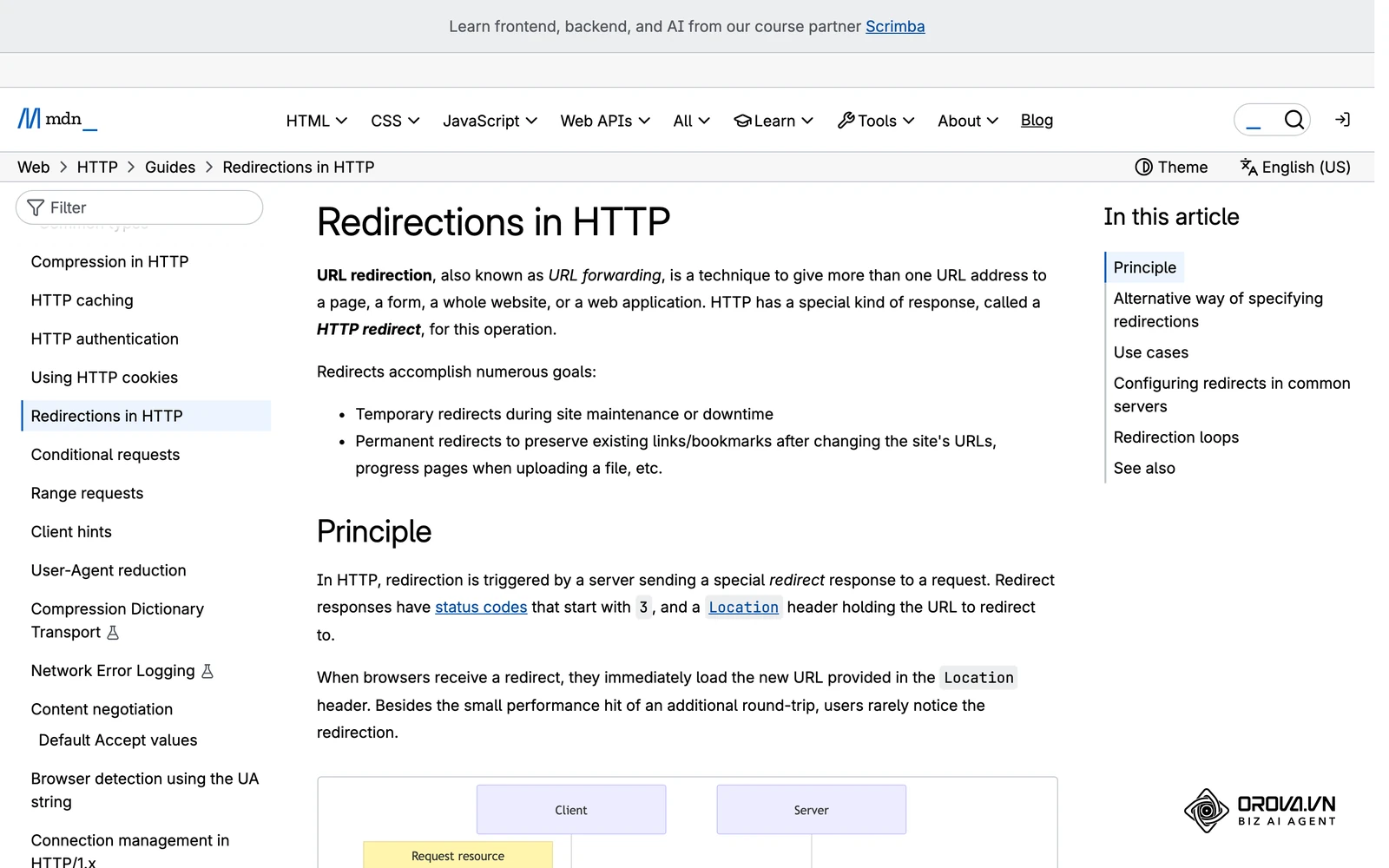
Task: Focus the sidebar Filter field
Action: click(139, 207)
